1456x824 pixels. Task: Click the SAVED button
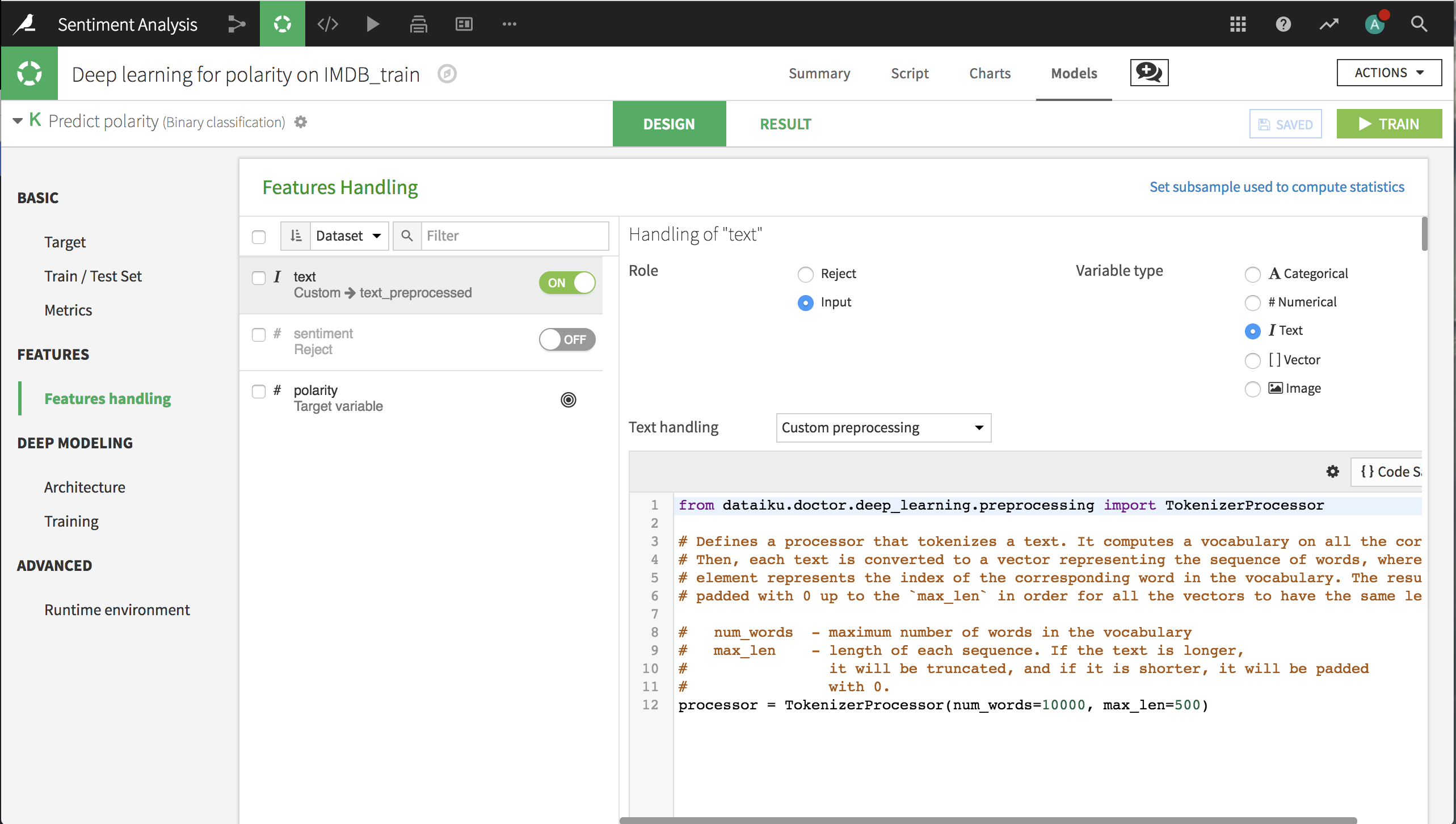coord(1285,124)
